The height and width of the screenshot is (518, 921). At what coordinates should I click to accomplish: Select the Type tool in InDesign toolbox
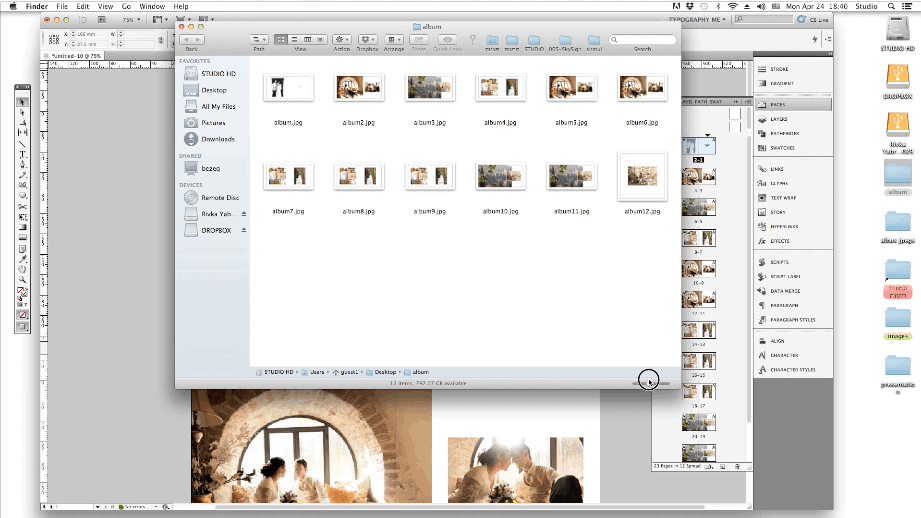click(x=22, y=154)
